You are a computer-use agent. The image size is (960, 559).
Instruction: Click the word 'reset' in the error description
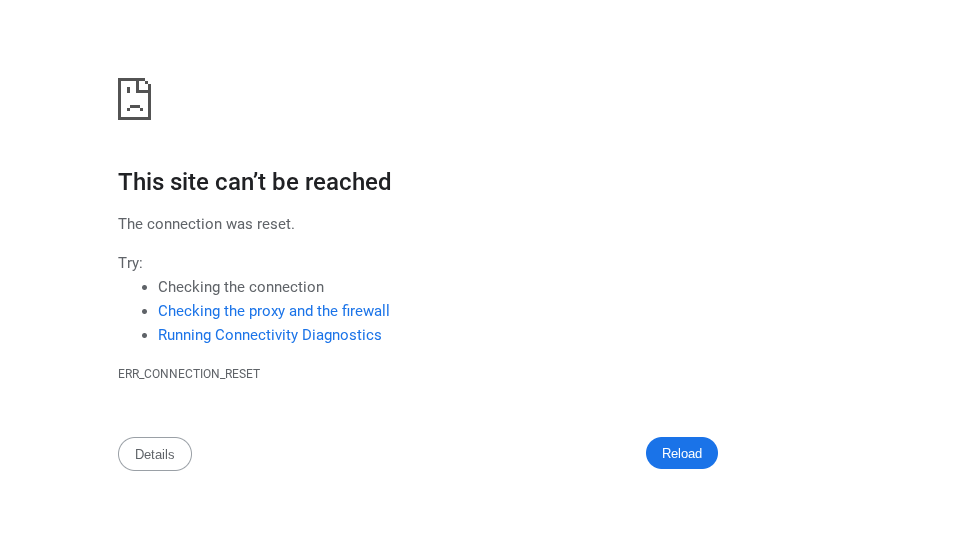point(273,224)
